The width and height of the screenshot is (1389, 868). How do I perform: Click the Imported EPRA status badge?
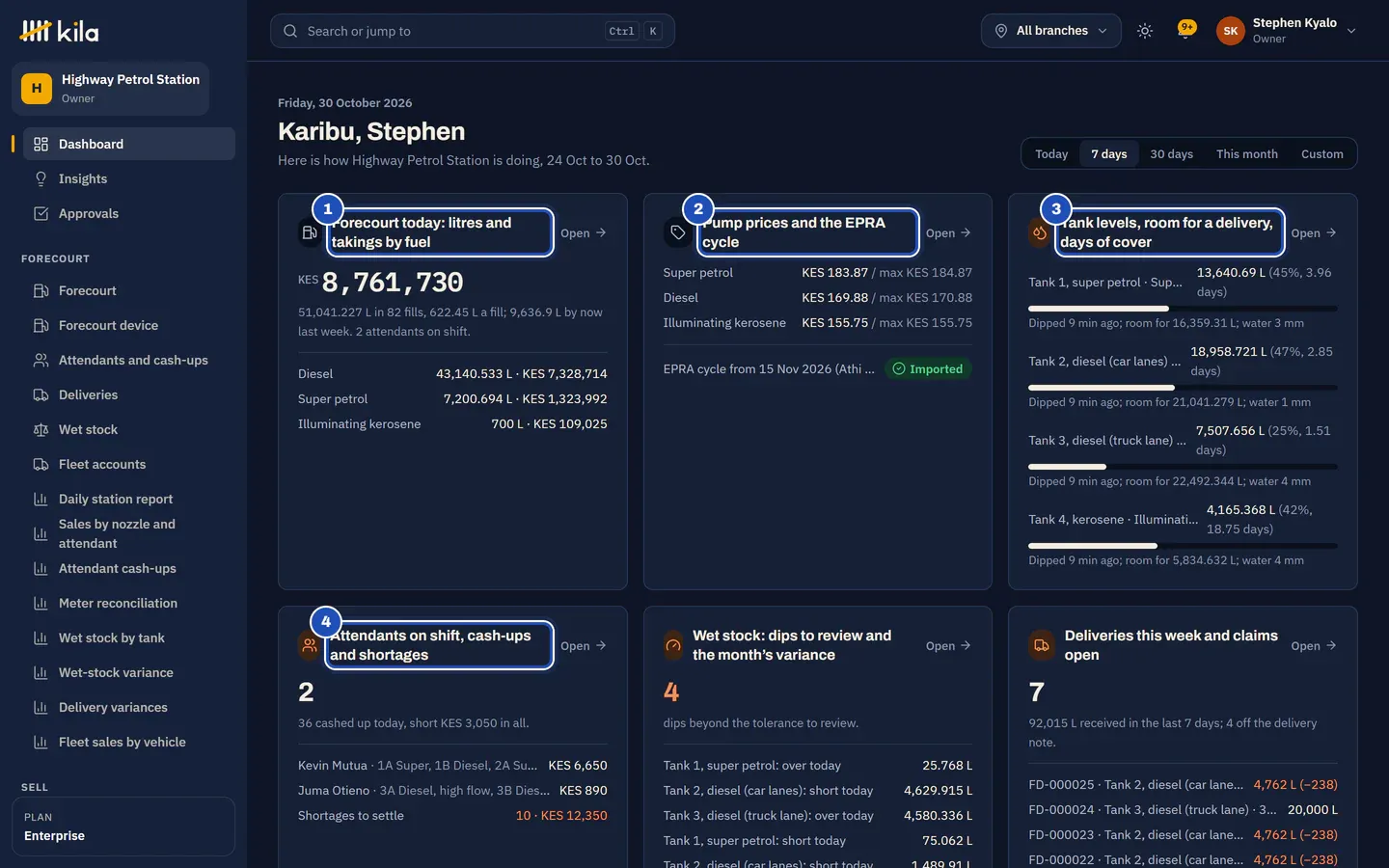[x=928, y=368]
